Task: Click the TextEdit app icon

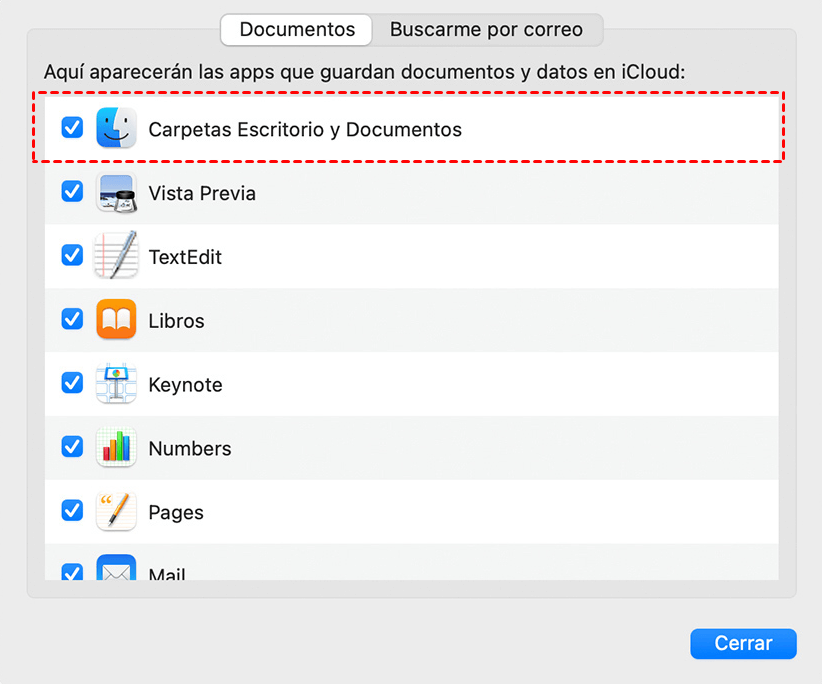Action: tap(116, 256)
